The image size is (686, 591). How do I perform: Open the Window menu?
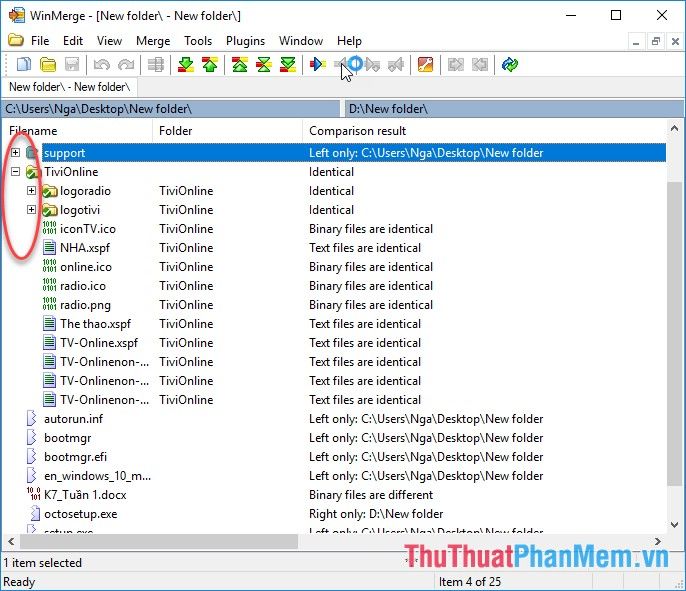pyautogui.click(x=301, y=41)
